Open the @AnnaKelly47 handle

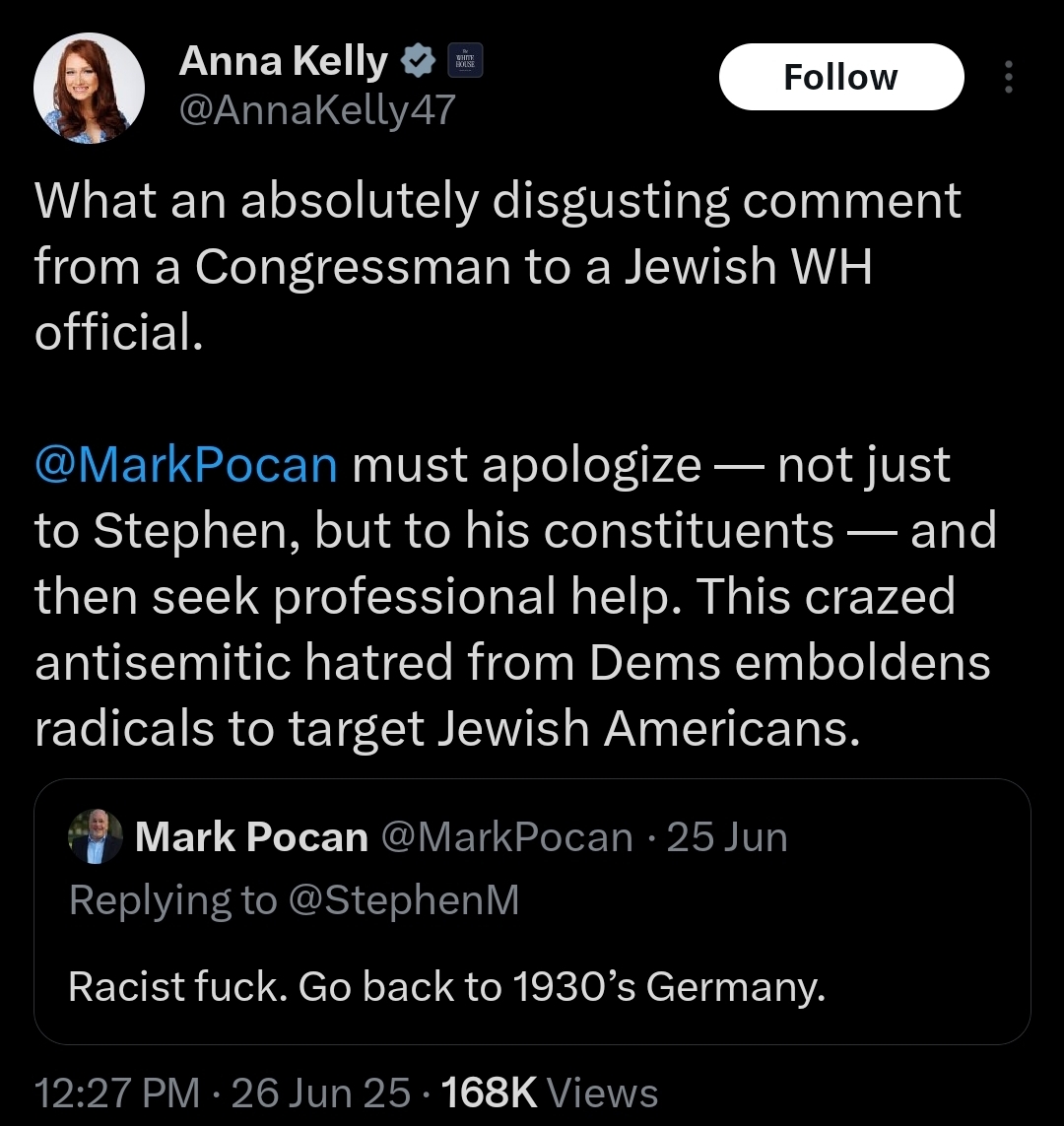(x=317, y=110)
